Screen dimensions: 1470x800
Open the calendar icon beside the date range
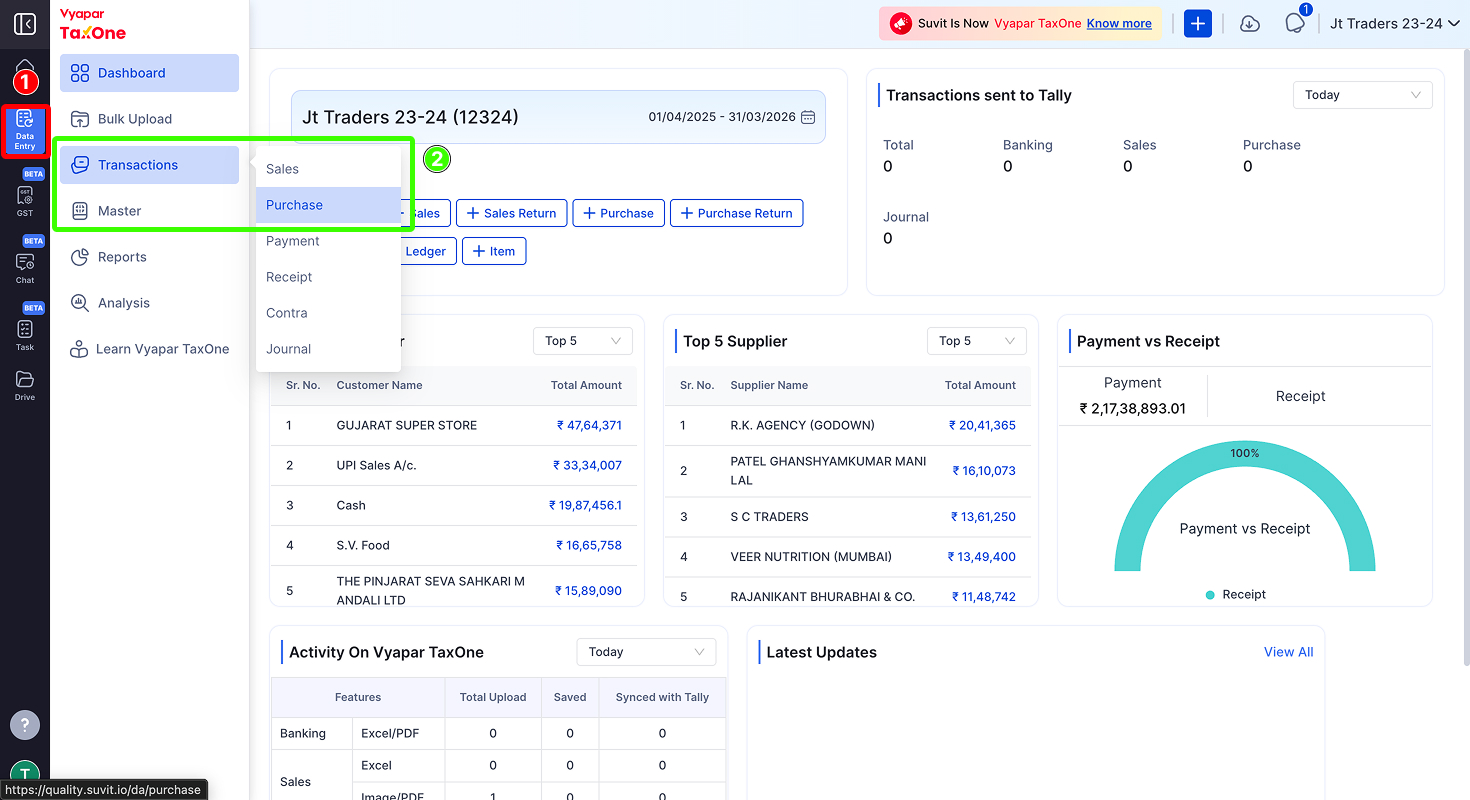[x=809, y=117]
